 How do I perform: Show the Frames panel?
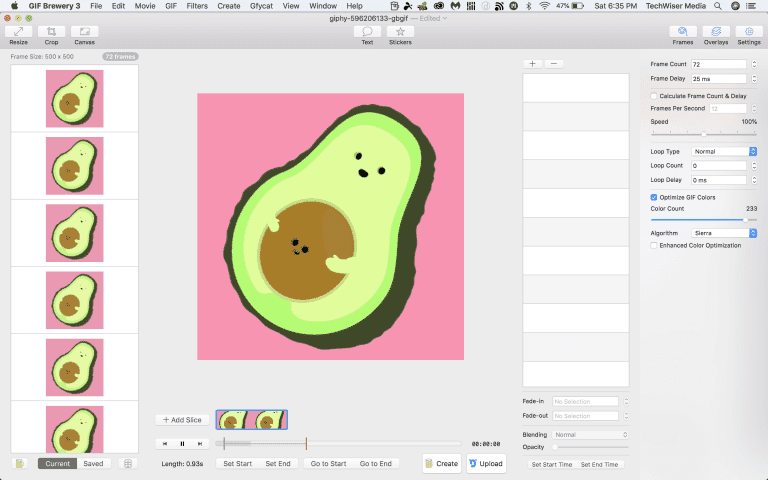[x=682, y=33]
